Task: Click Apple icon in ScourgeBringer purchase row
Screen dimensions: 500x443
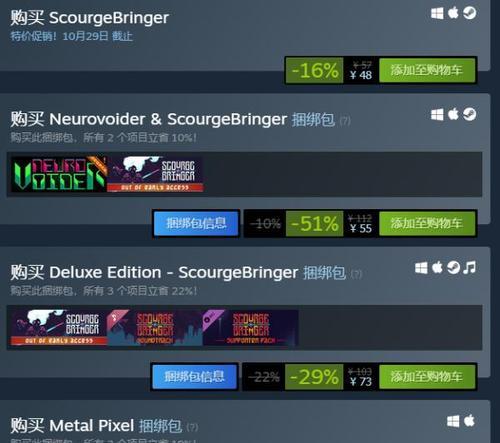Action: [453, 13]
